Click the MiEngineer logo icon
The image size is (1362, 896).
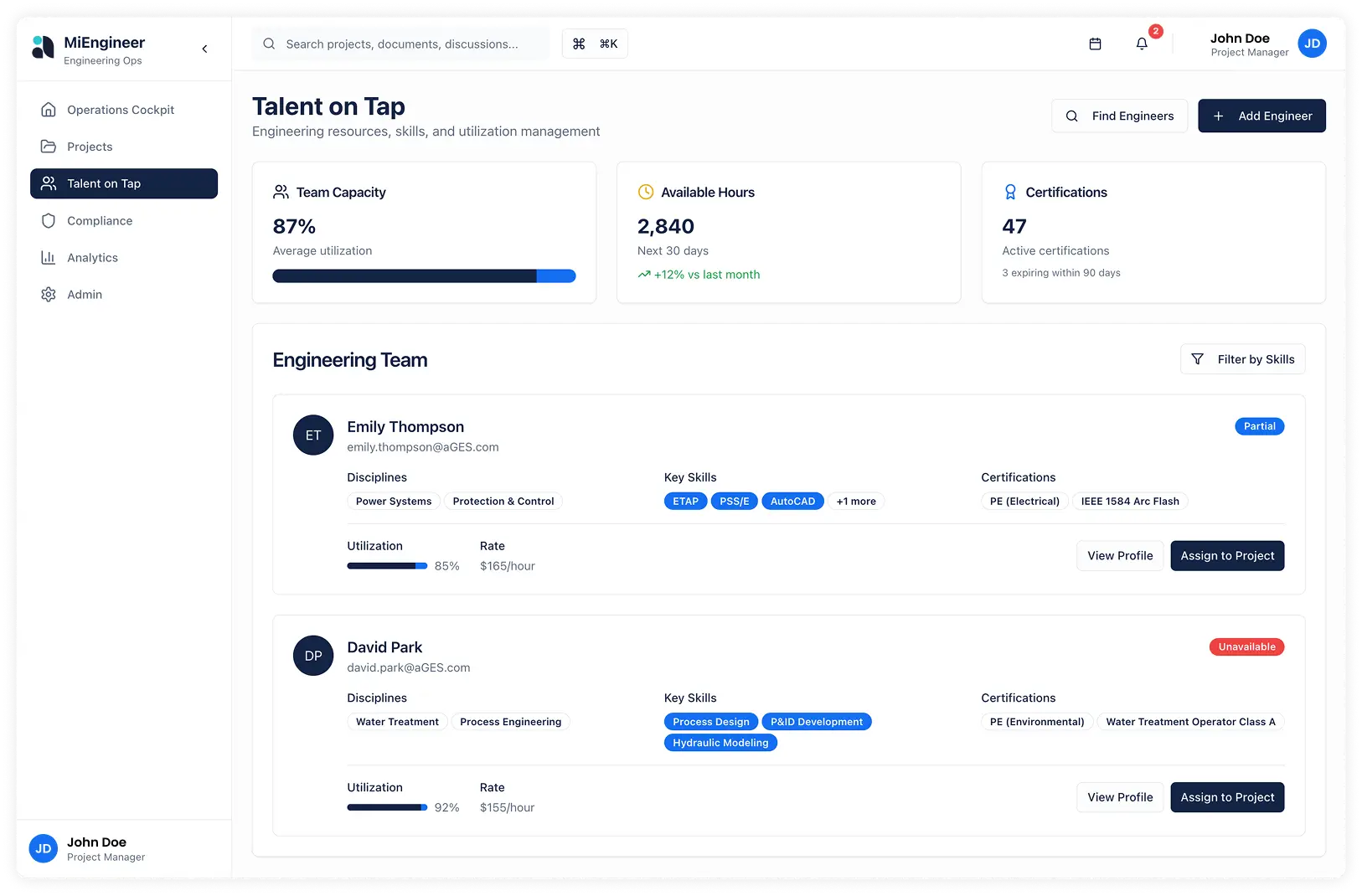pyautogui.click(x=43, y=48)
